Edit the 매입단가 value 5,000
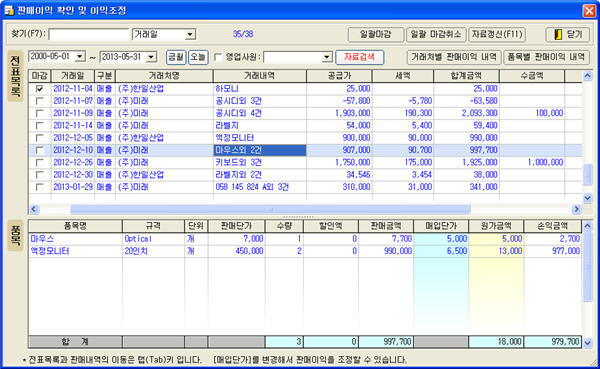This screenshot has height=369, width=600. (x=441, y=239)
